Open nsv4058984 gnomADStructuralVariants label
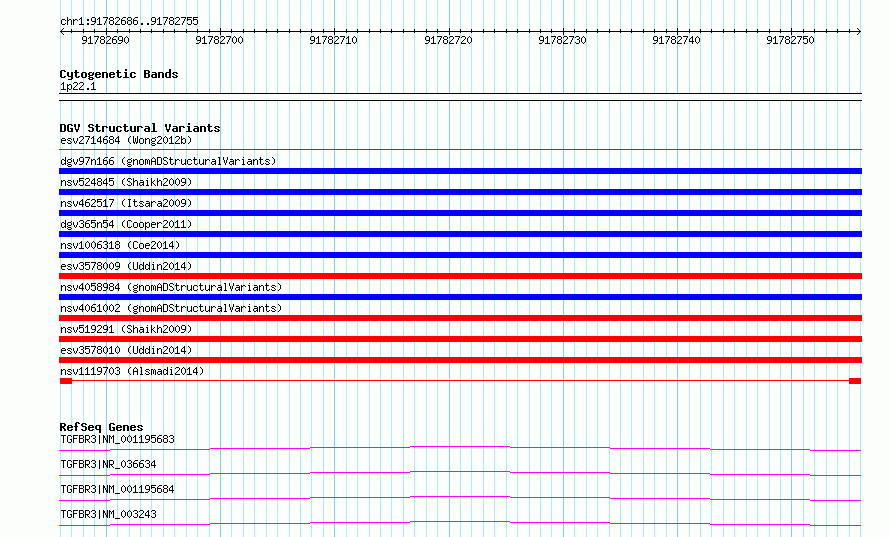The width and height of the screenshot is (890, 537). point(171,287)
